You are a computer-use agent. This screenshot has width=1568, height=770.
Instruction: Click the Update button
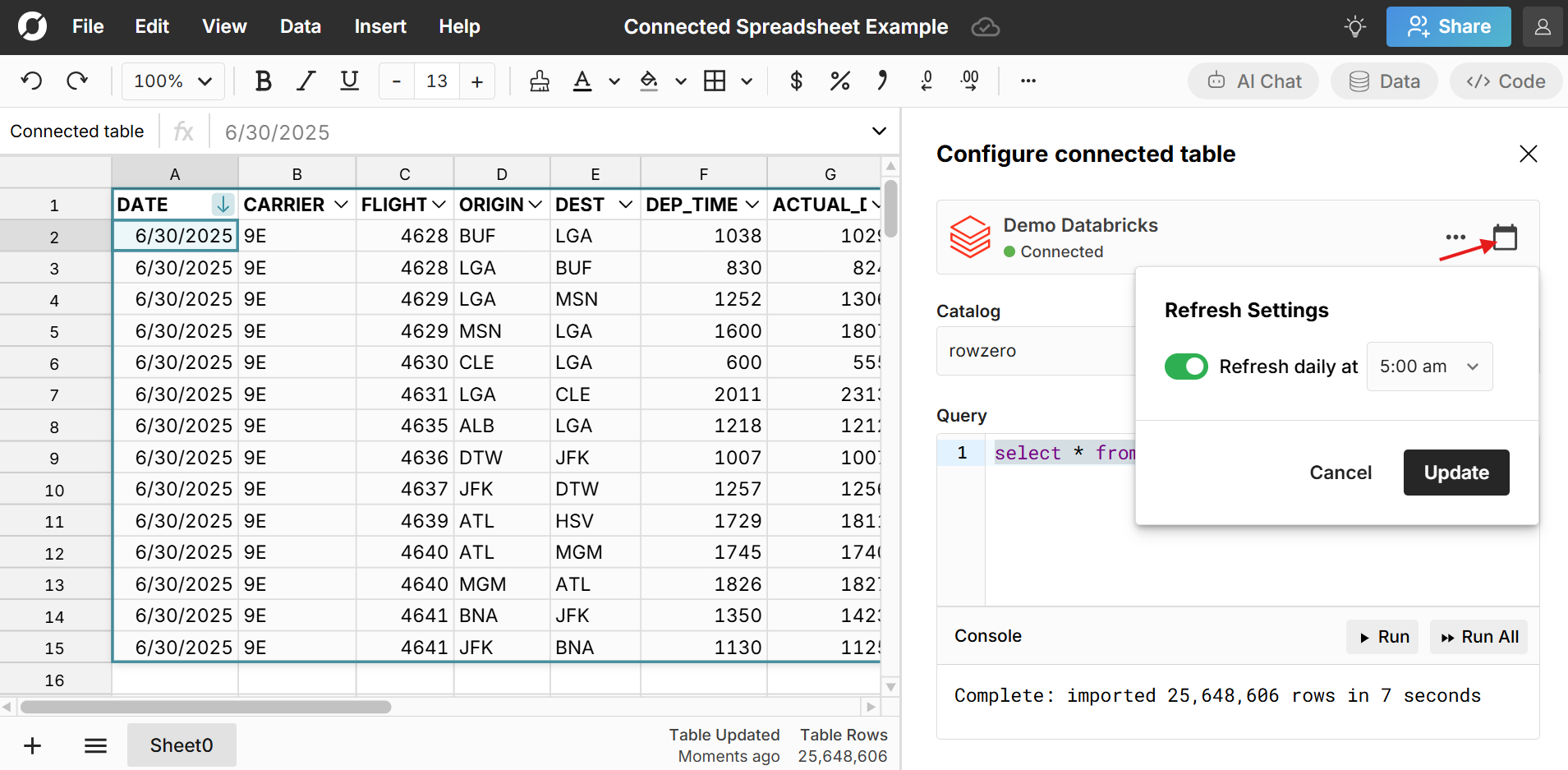click(1455, 473)
